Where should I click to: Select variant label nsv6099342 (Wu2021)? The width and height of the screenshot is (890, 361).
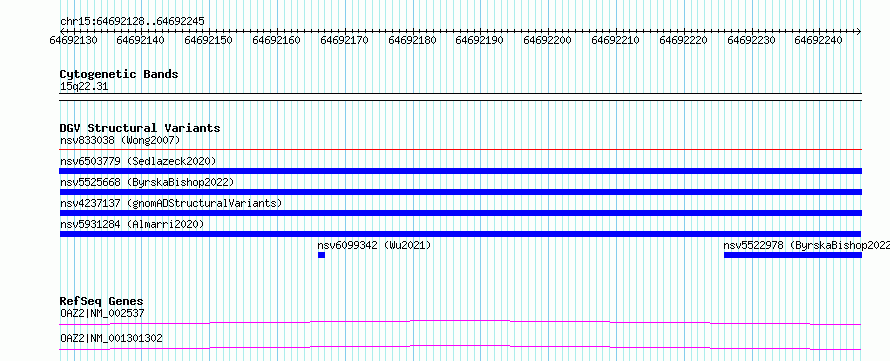(x=374, y=245)
